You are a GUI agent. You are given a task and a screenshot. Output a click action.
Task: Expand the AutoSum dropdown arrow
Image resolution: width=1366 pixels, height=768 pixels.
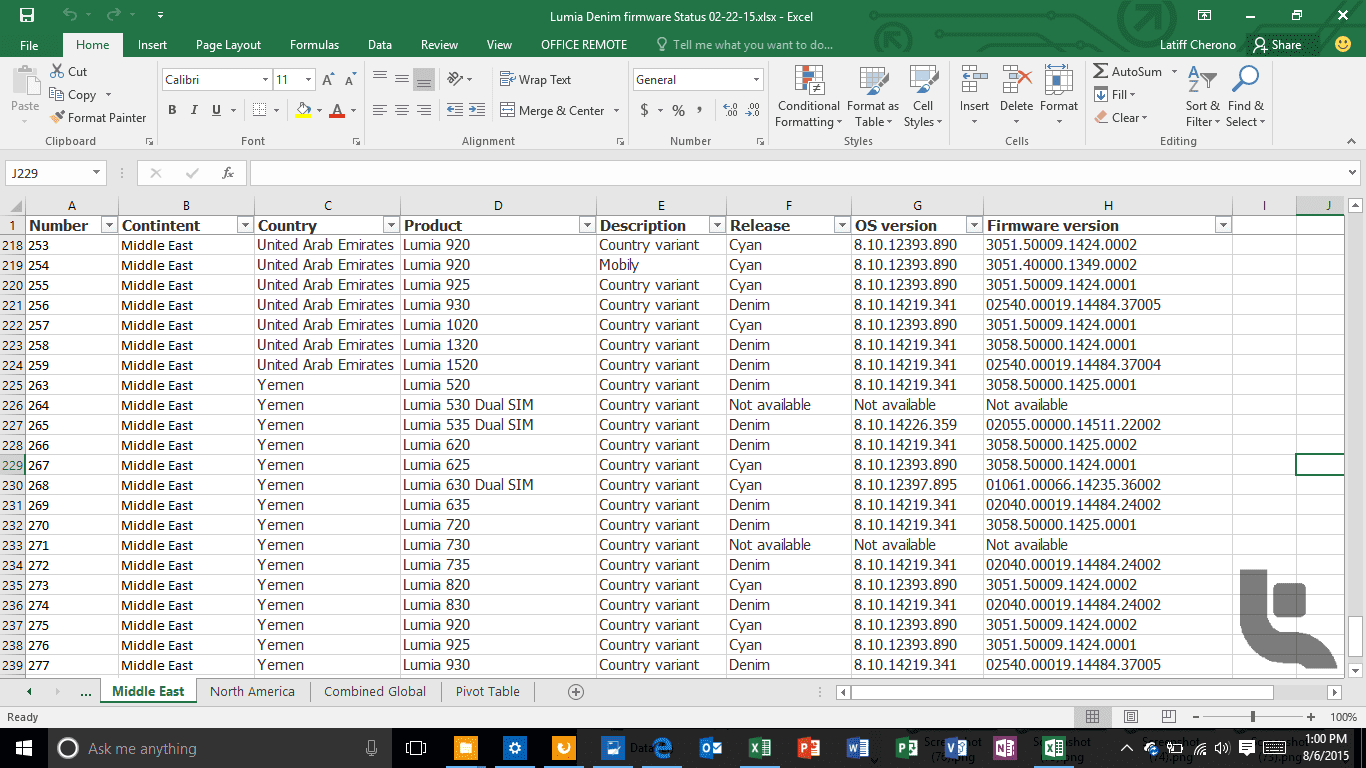pyautogui.click(x=1174, y=72)
